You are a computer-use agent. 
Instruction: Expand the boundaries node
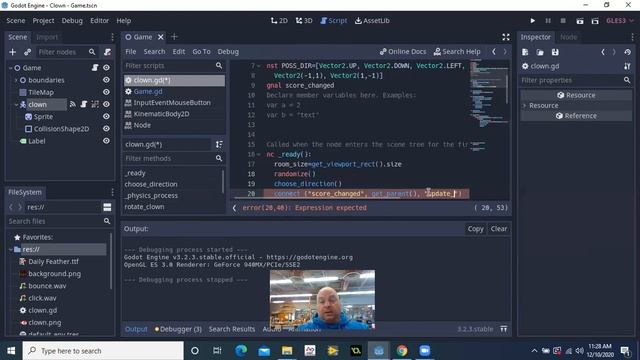[x=16, y=80]
